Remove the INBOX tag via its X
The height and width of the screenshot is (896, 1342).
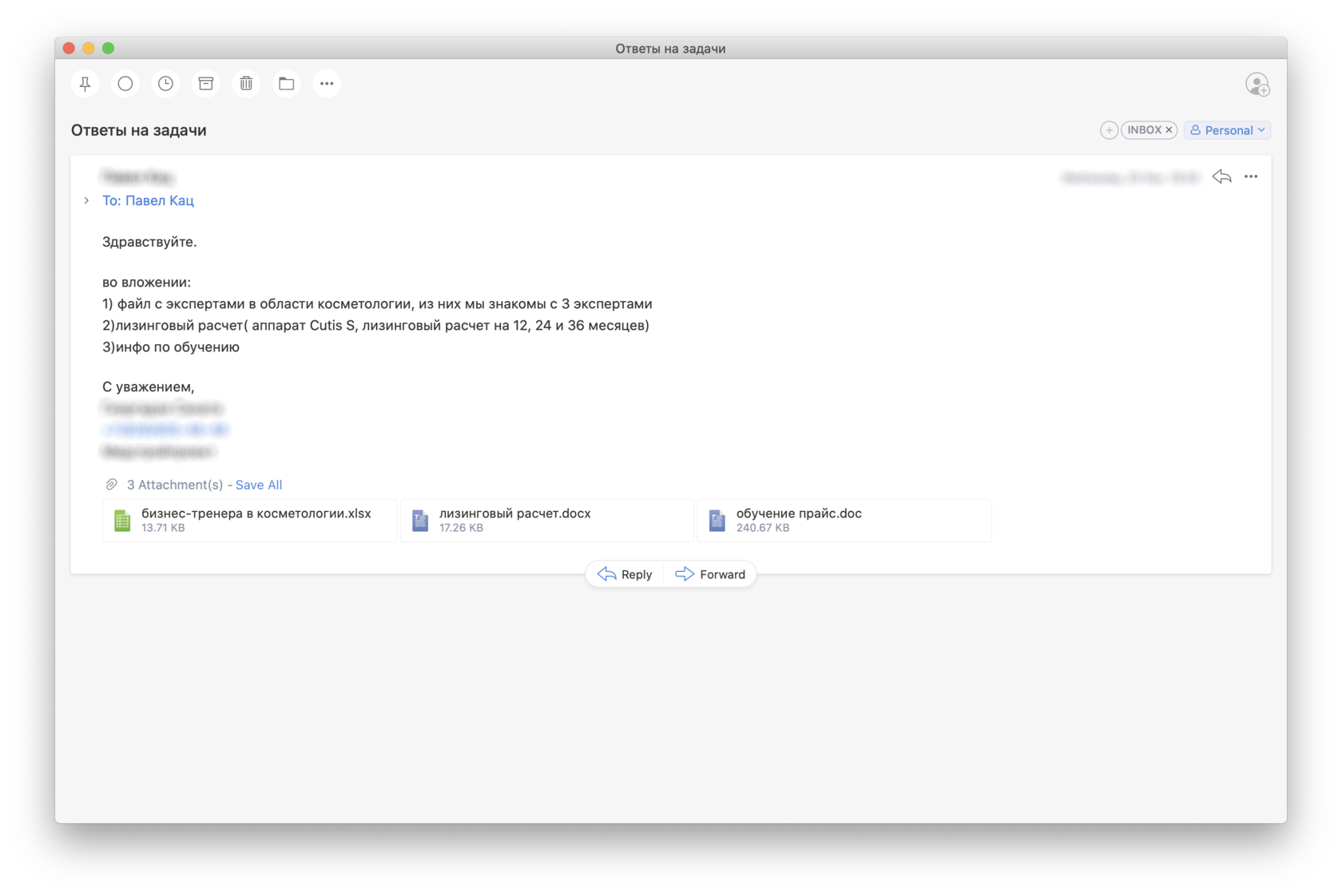pos(1169,130)
